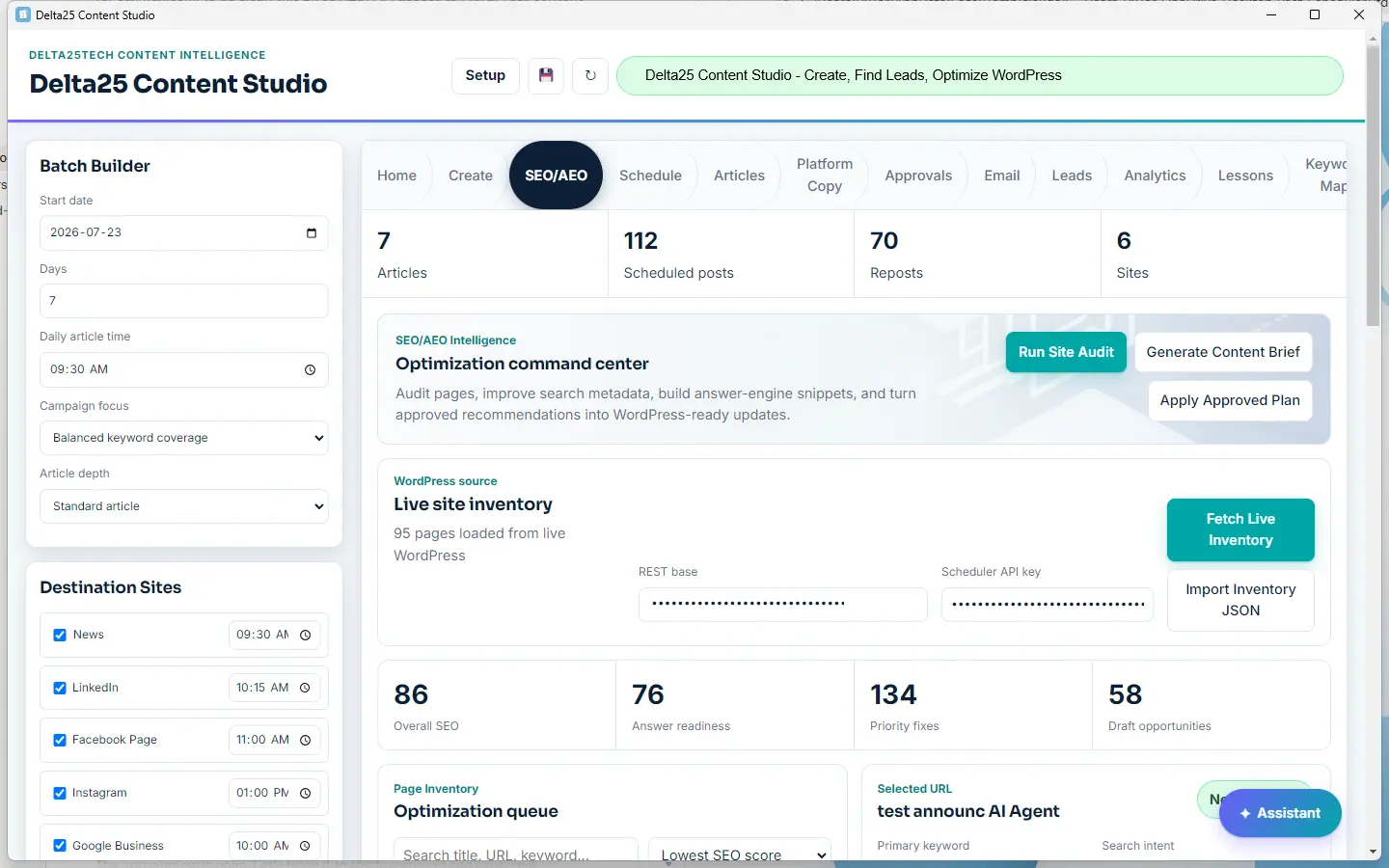Screen dimensions: 1389x868
Task: Click the scrollbar down arrow
Action: (1374, 853)
